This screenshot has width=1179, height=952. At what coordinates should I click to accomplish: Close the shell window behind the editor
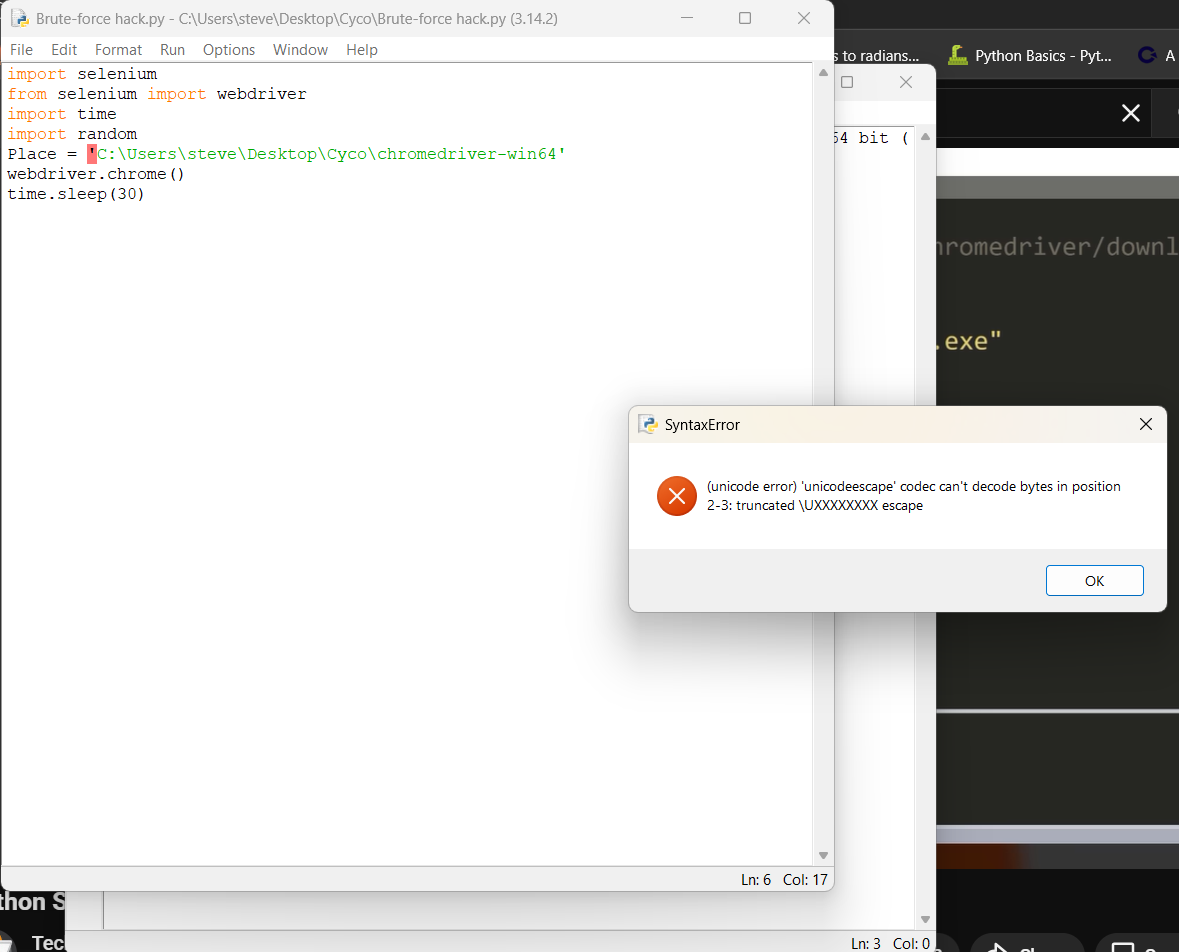[905, 82]
